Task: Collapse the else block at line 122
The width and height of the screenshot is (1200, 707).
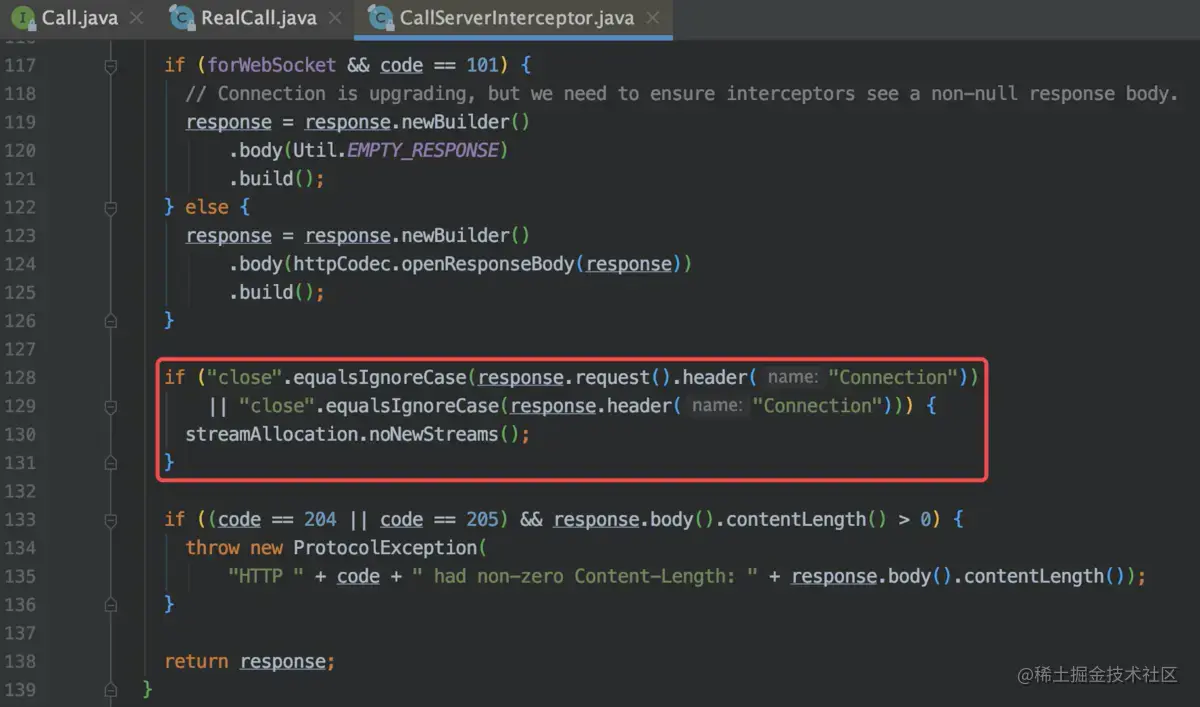Action: pyautogui.click(x=111, y=208)
